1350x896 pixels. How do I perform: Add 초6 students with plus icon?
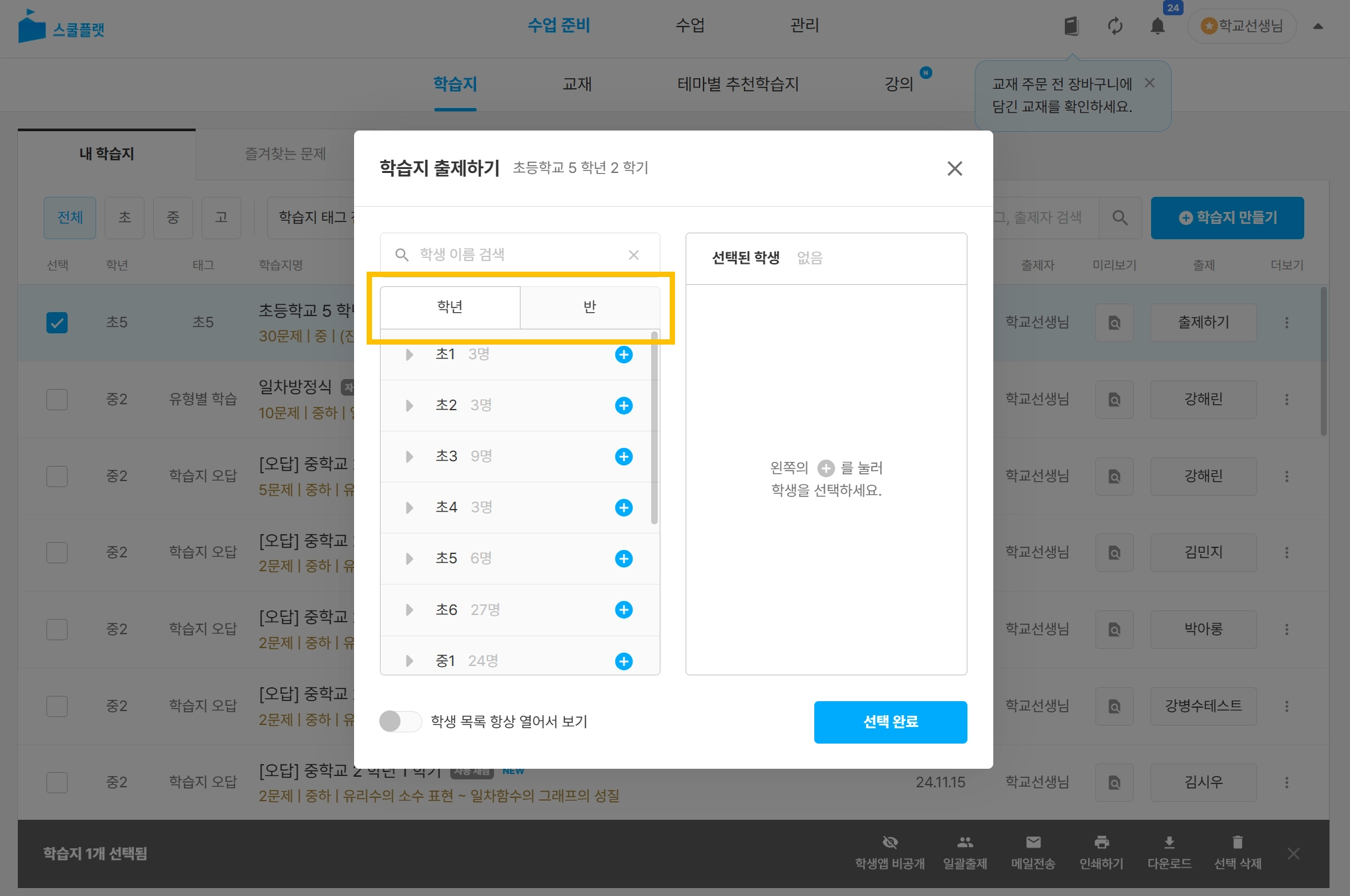623,610
